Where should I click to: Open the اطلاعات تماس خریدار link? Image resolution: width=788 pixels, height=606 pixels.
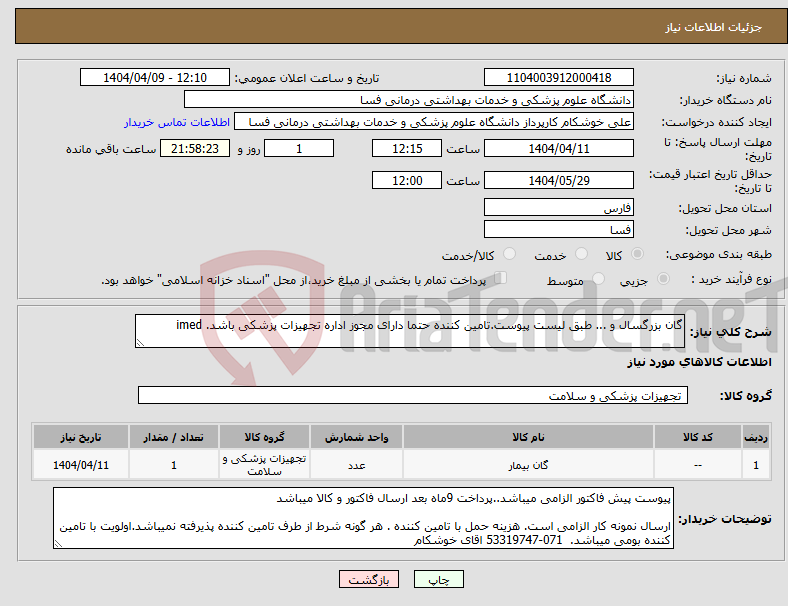(177, 122)
